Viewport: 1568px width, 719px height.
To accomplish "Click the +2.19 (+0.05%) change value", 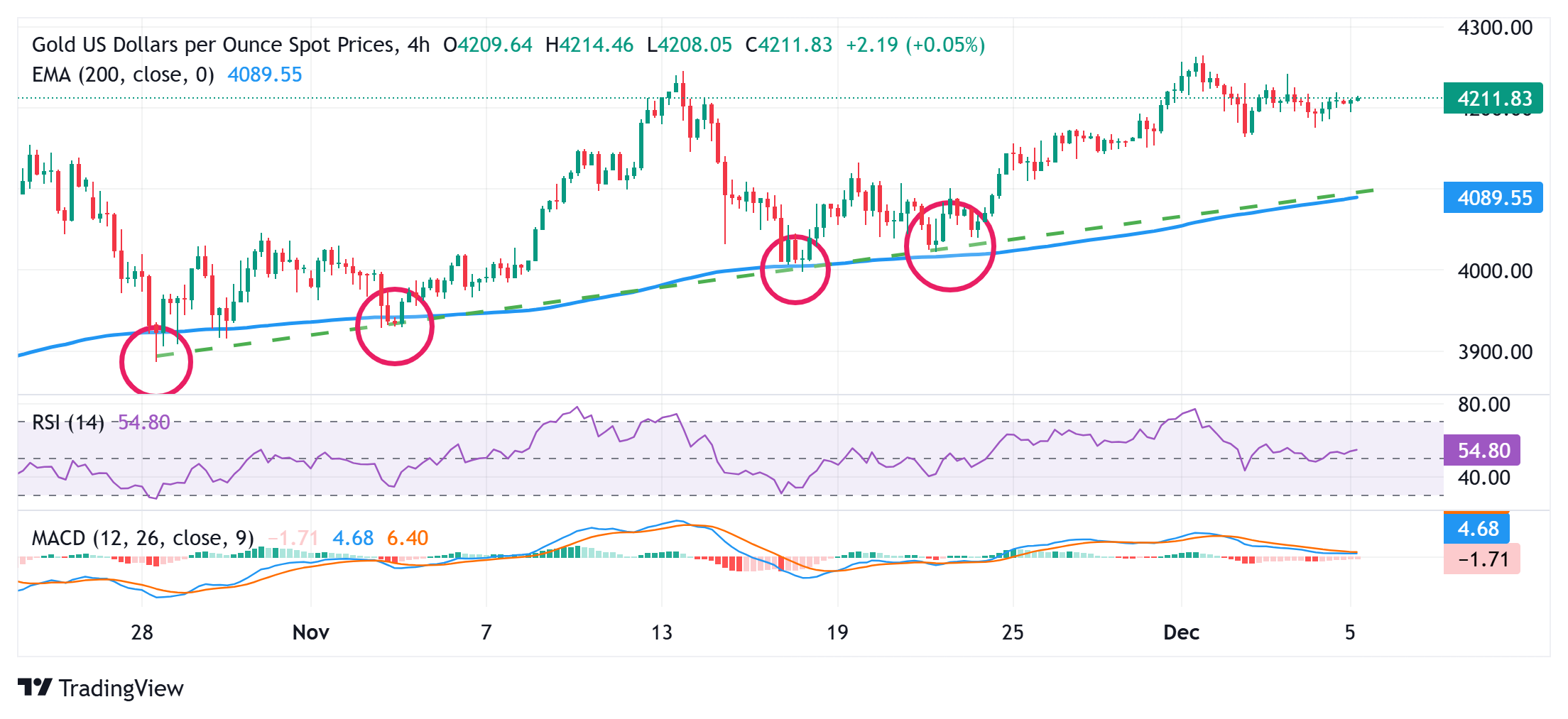I will click(x=915, y=45).
